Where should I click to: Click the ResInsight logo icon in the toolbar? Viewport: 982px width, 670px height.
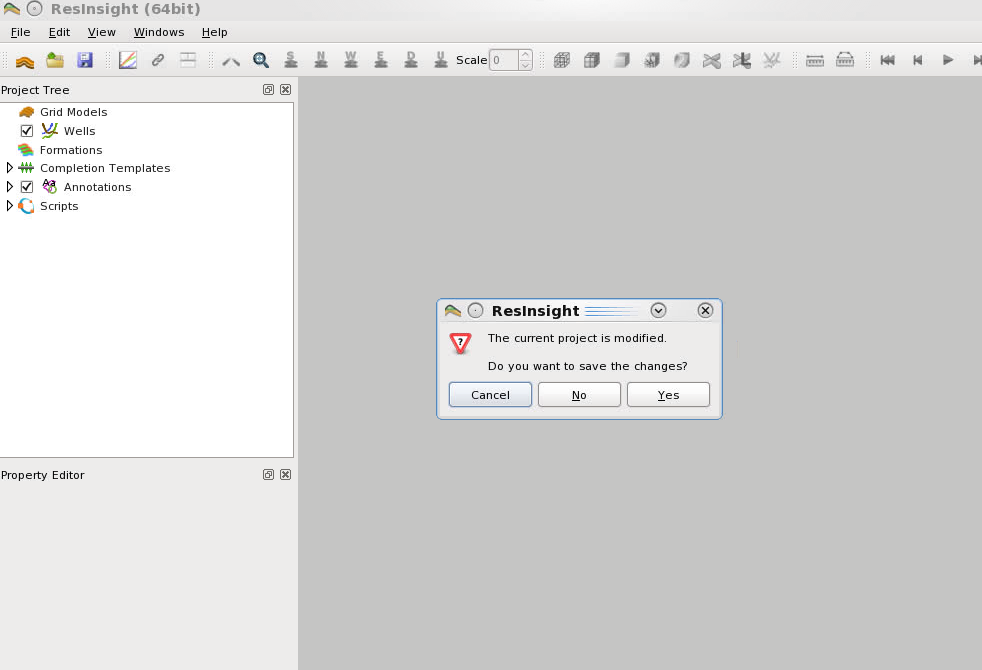pos(25,60)
